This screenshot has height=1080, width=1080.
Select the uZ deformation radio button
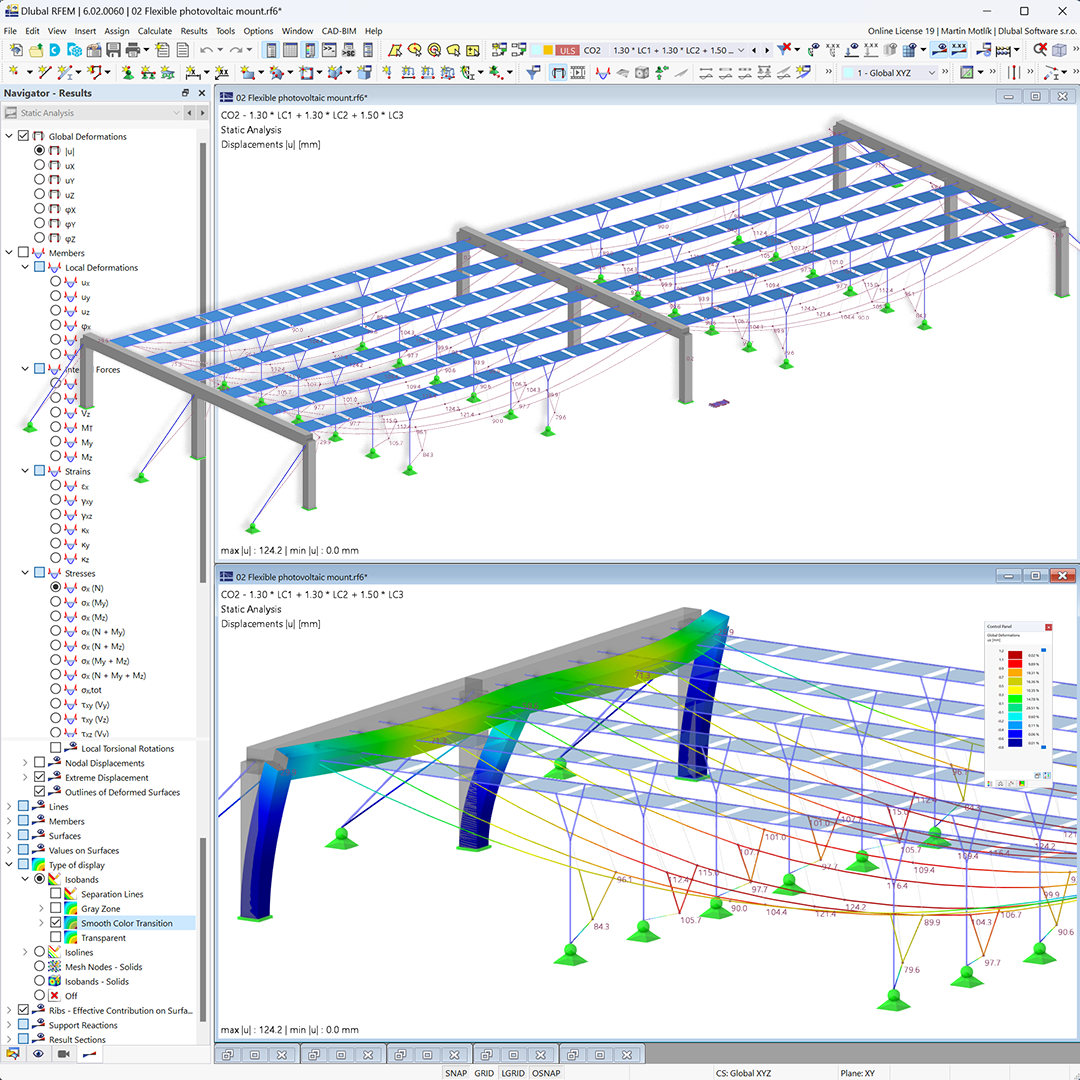39,194
